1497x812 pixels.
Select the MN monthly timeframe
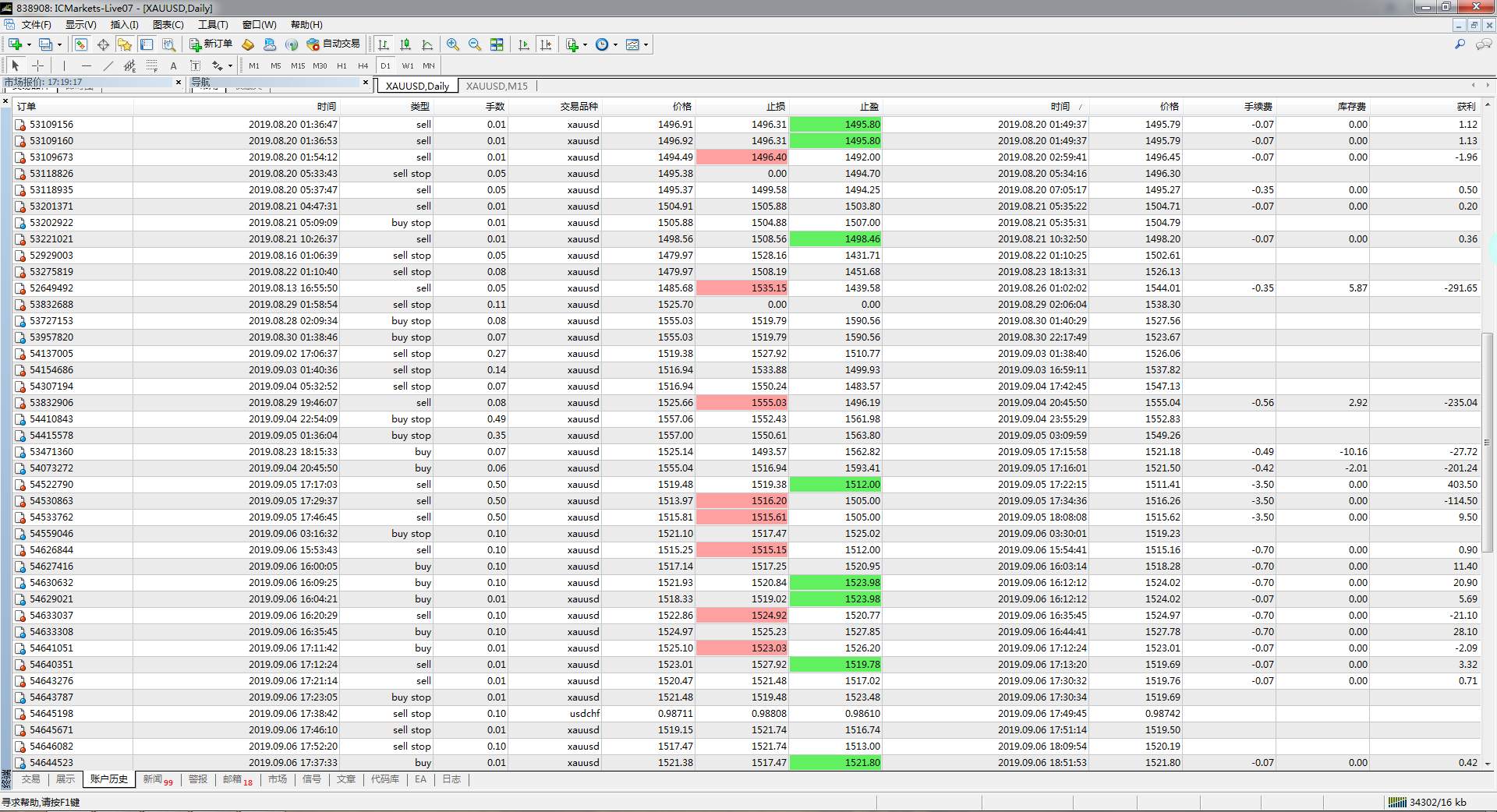point(429,65)
